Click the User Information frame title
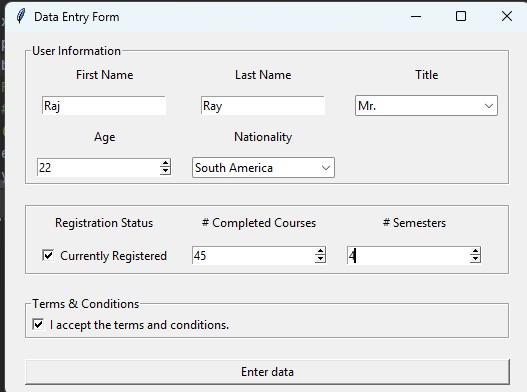The width and height of the screenshot is (527, 392). pyautogui.click(x=76, y=51)
